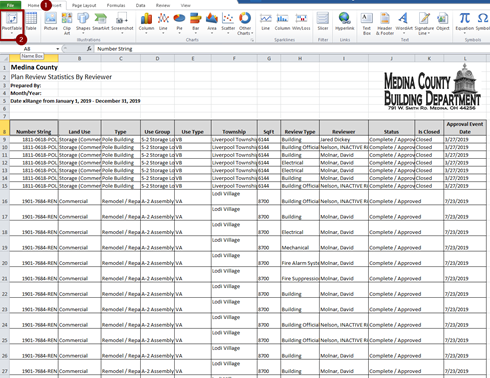Select the Review Type header cell
The image size is (490, 378).
tap(300, 128)
